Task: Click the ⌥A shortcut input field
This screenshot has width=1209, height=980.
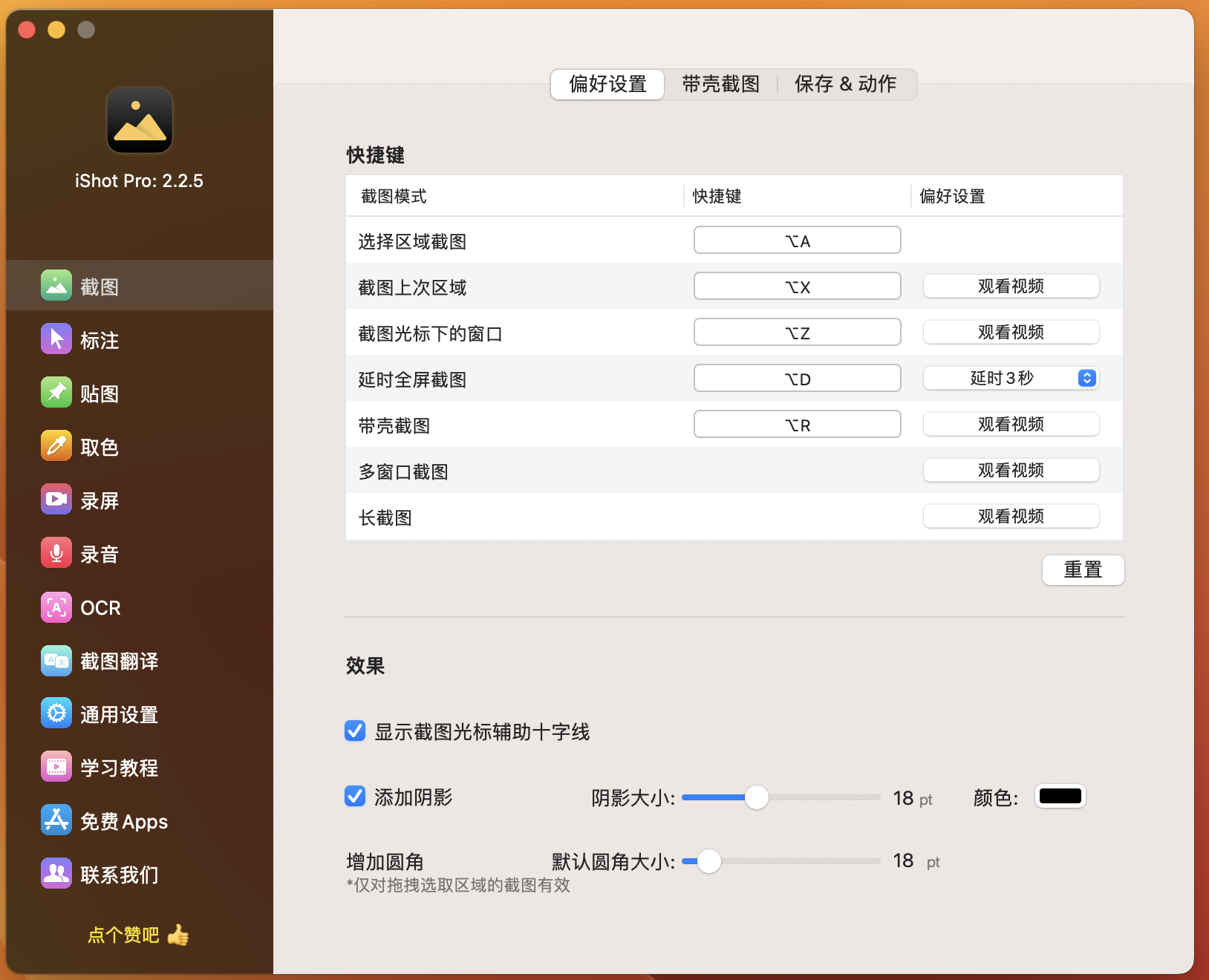Action: pos(797,240)
